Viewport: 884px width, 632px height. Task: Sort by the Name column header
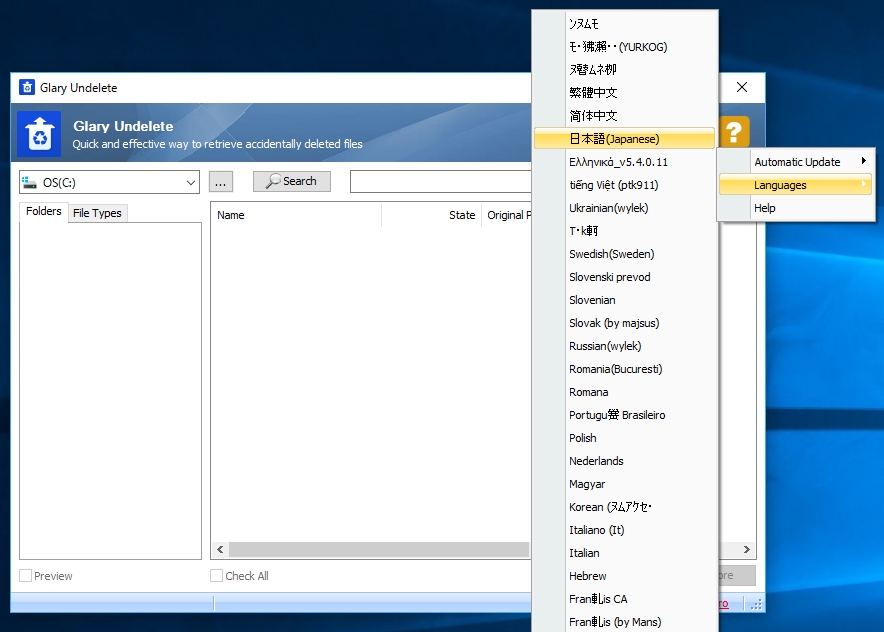click(297, 215)
